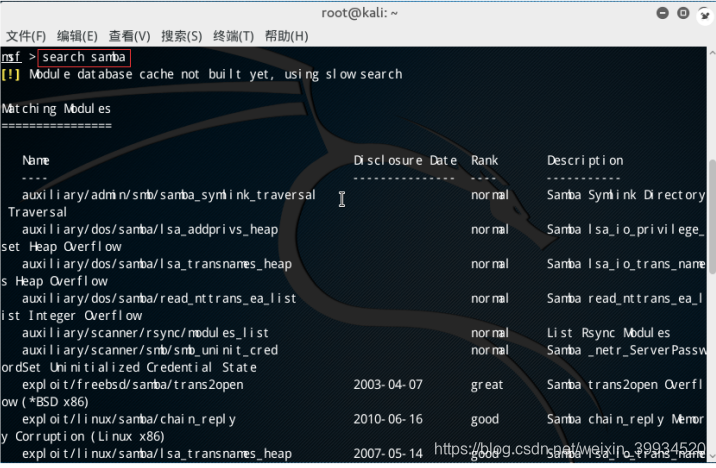Click the 'Description' column header

pyautogui.click(x=585, y=161)
